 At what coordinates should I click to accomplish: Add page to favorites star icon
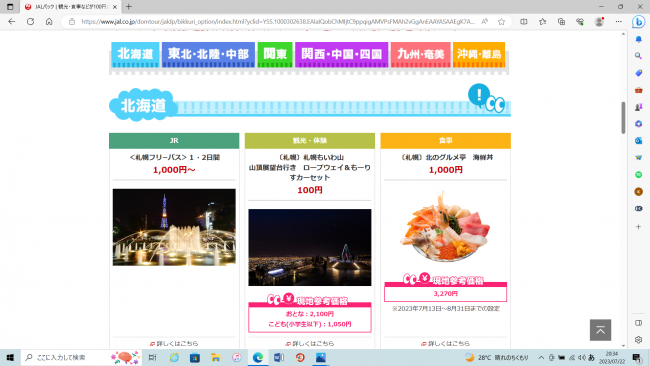502,22
